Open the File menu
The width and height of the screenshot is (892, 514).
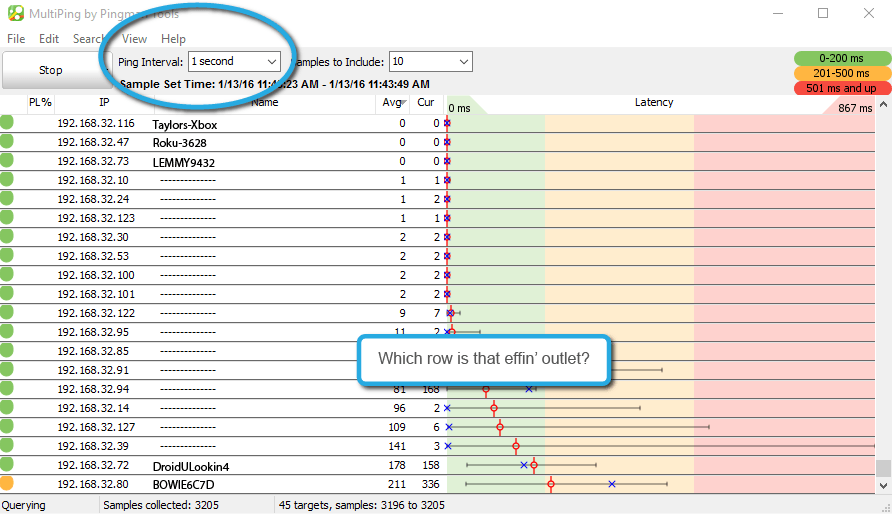(16, 39)
